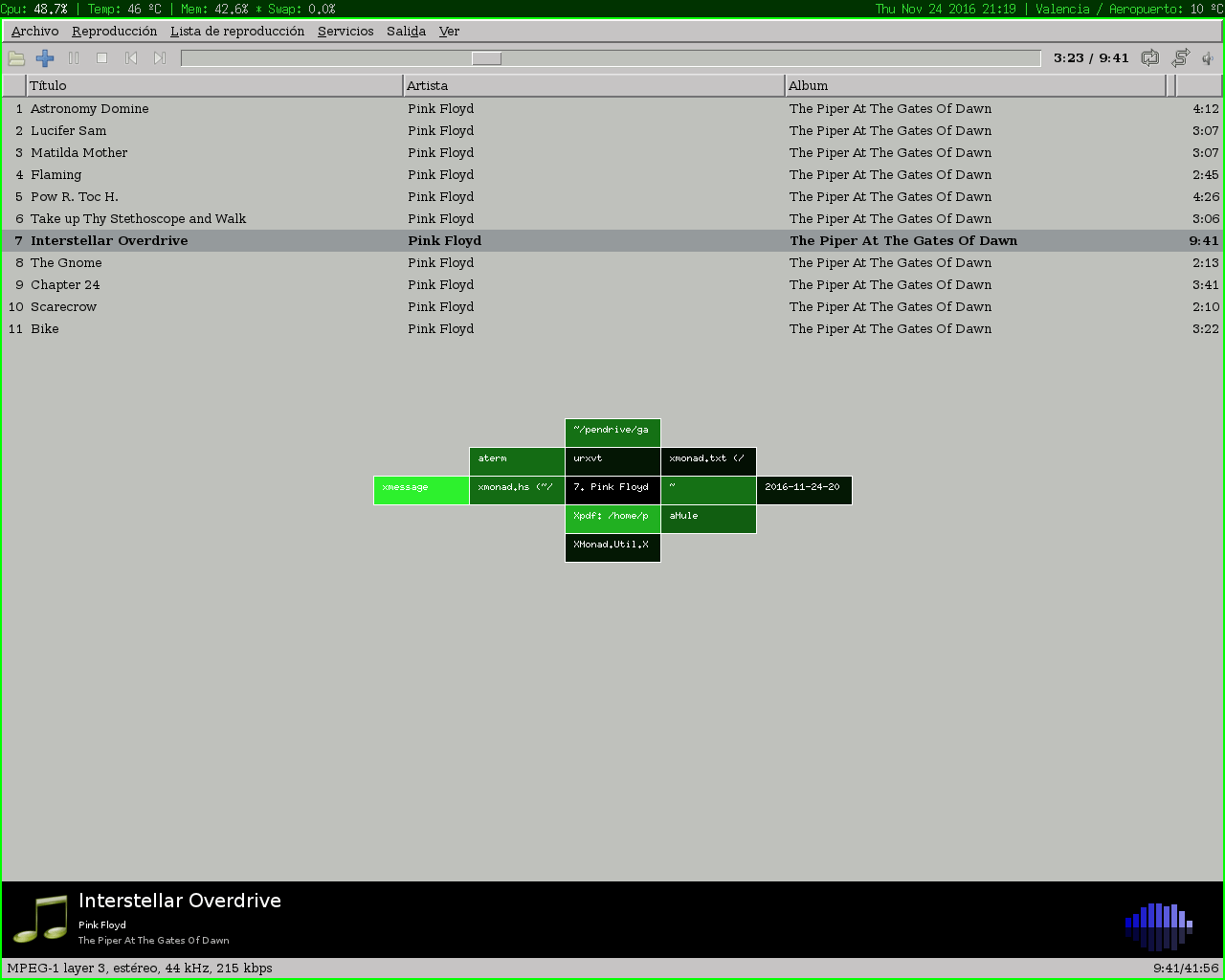Choose the aMule window in the grid
This screenshot has width=1225, height=980.
(x=708, y=519)
